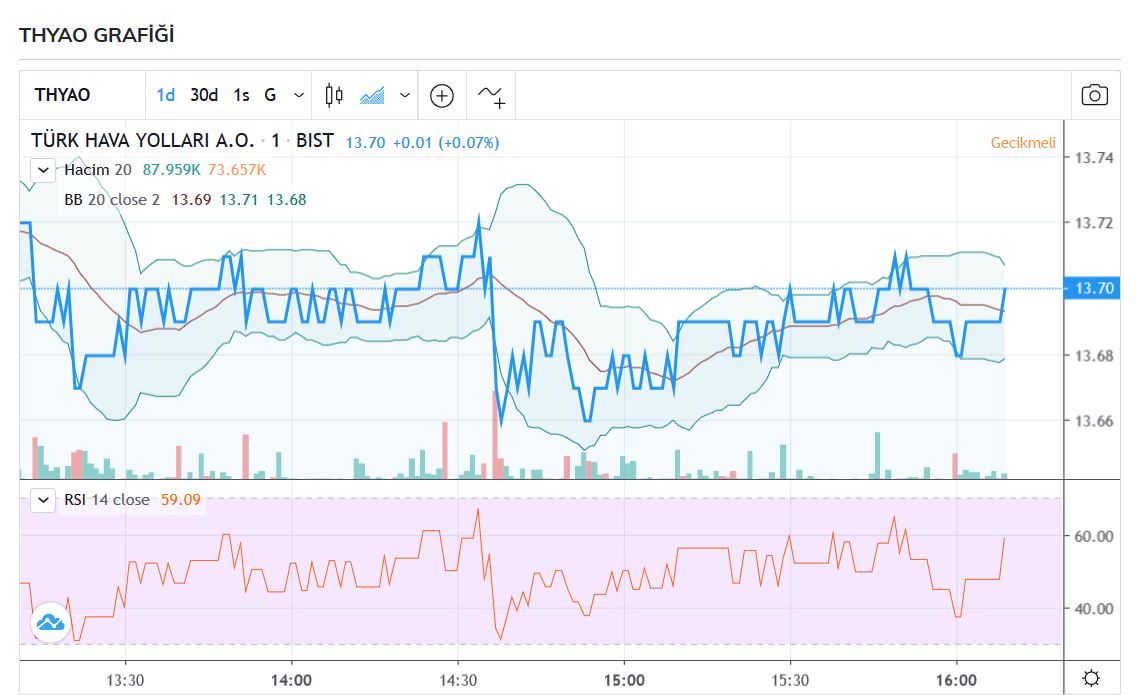The image size is (1139, 695).
Task: Click the RSI 14 close label
Action: point(107,500)
